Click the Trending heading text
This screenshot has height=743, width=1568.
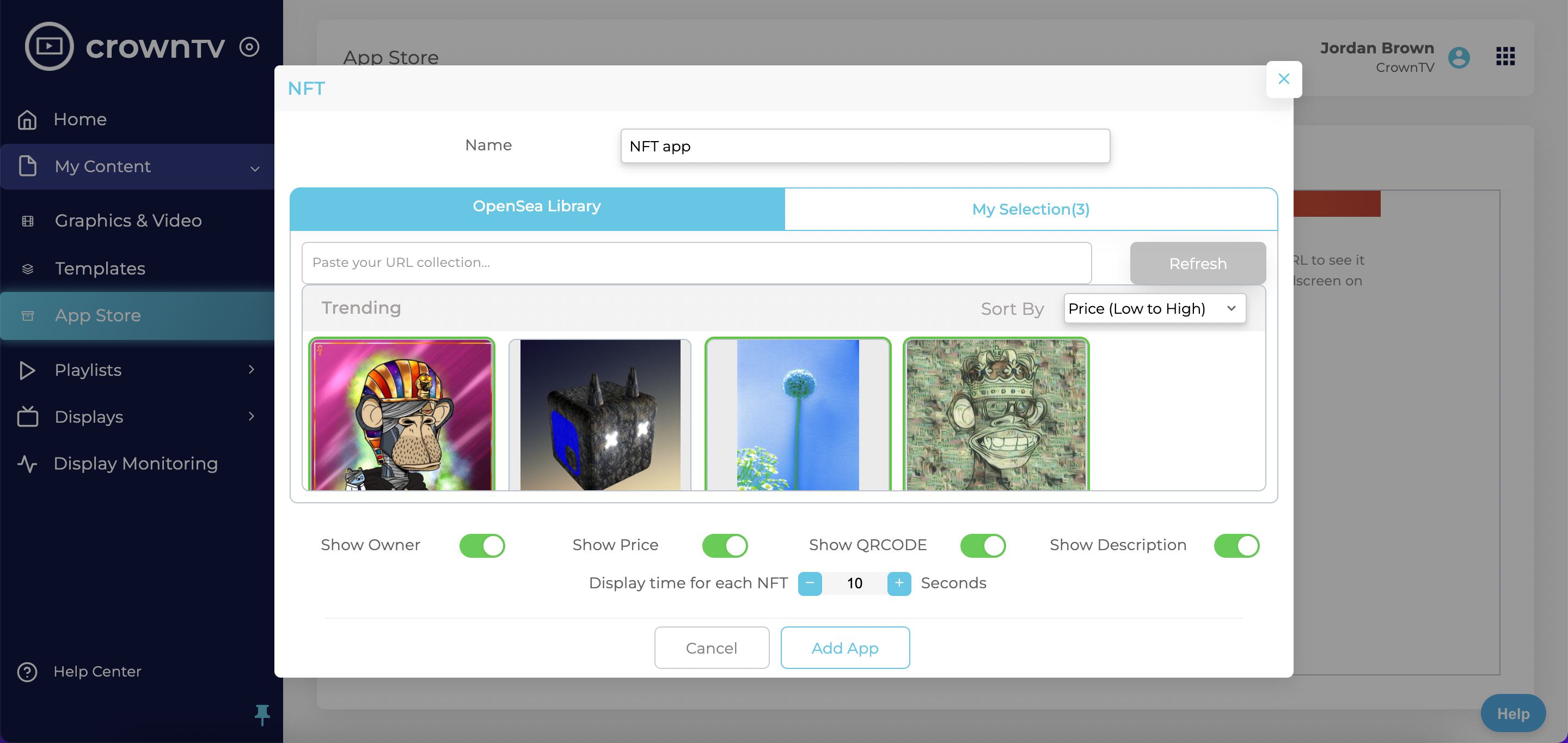(361, 308)
